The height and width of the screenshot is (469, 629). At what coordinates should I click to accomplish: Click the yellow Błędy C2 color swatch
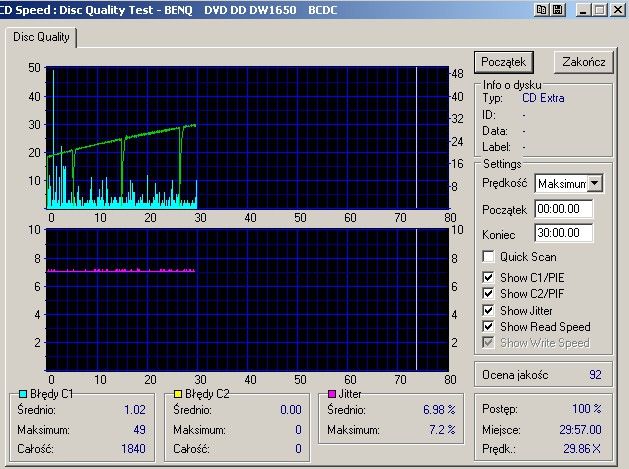coord(178,394)
